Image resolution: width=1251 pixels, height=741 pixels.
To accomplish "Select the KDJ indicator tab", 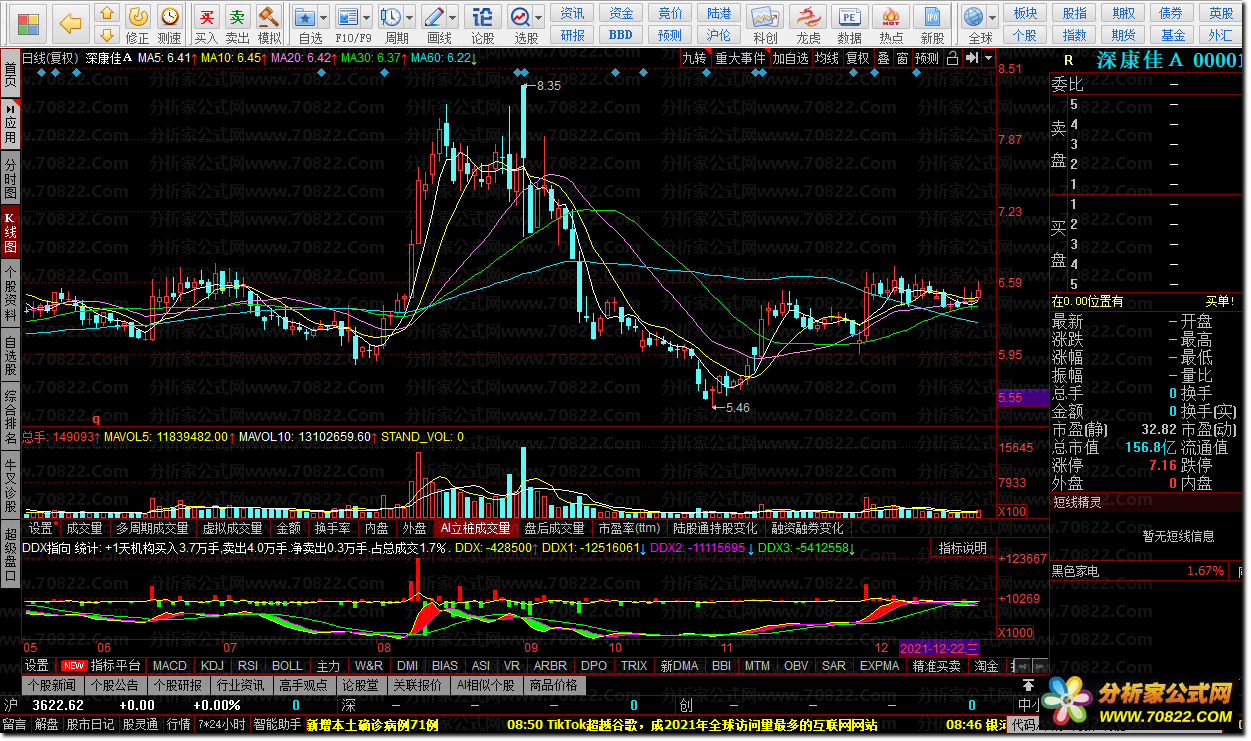I will pyautogui.click(x=212, y=666).
